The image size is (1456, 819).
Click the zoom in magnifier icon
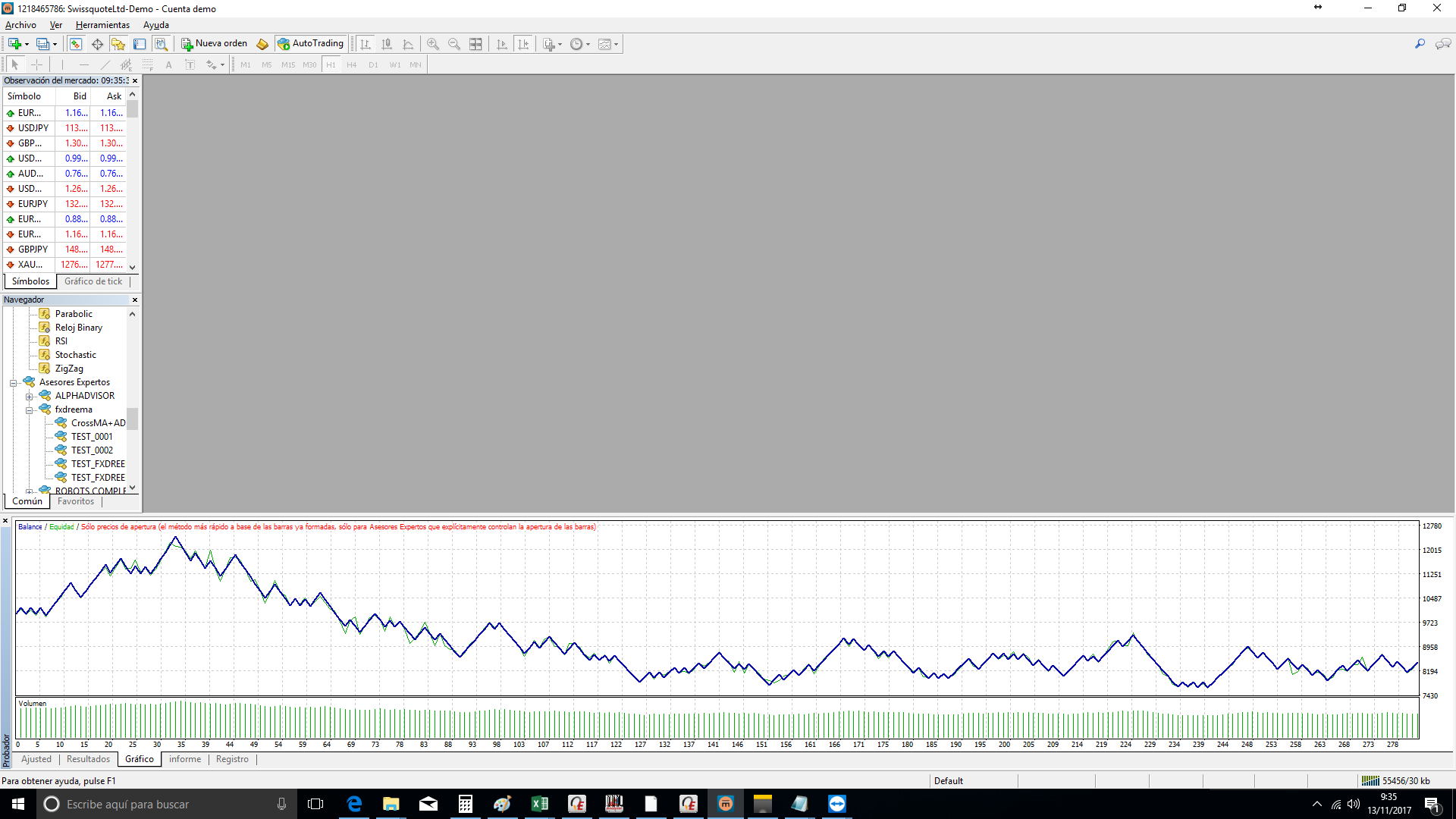[x=433, y=44]
